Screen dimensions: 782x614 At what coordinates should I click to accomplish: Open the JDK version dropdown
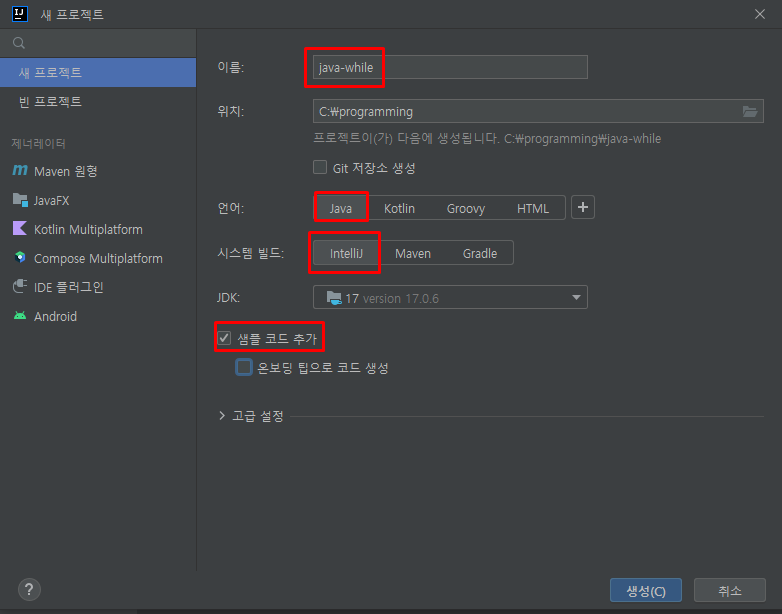coord(450,297)
